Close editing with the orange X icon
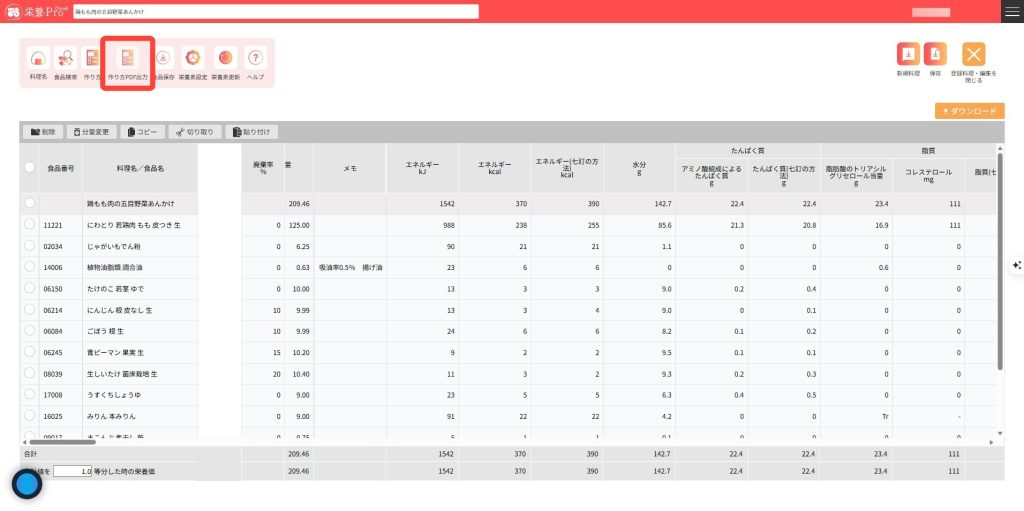Image resolution: width=1024 pixels, height=511 pixels. (x=973, y=55)
